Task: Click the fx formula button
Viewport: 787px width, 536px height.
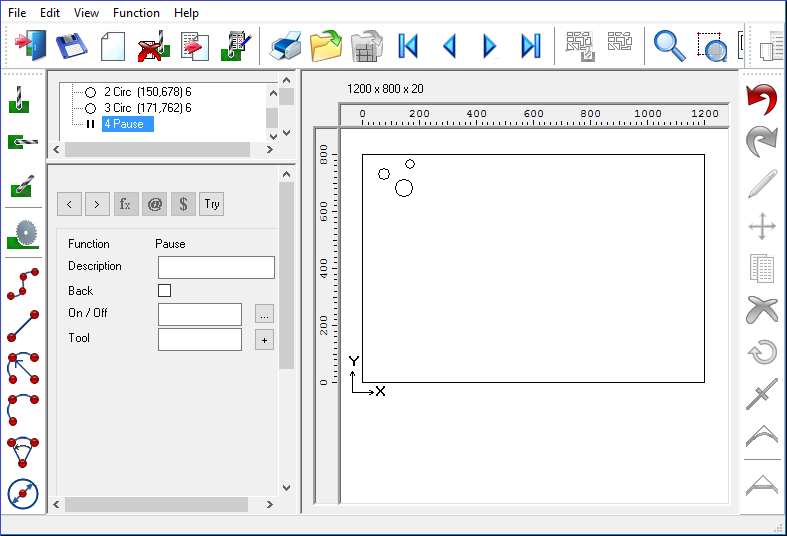Action: click(126, 204)
